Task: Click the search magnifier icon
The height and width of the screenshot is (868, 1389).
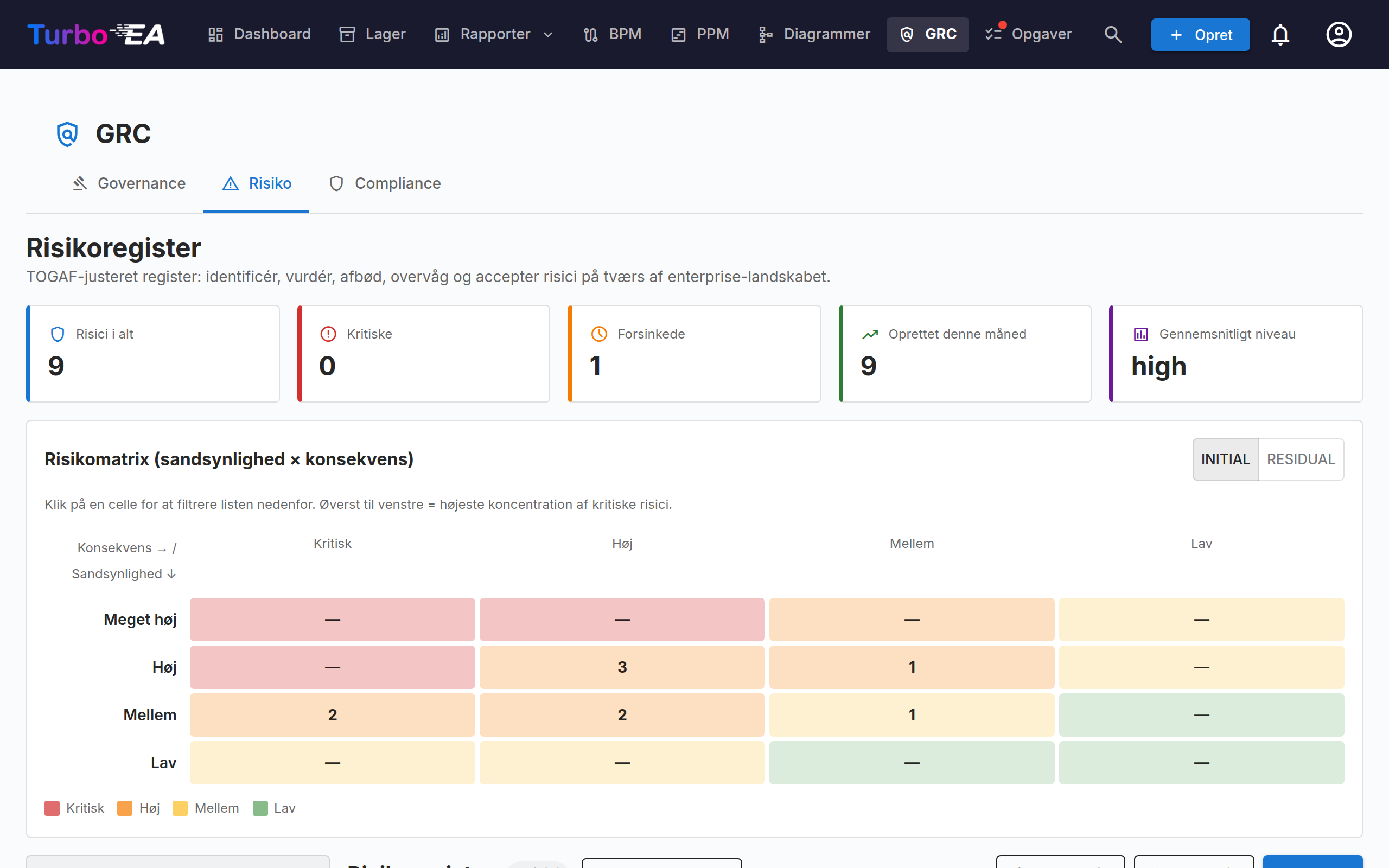Action: [x=1113, y=34]
